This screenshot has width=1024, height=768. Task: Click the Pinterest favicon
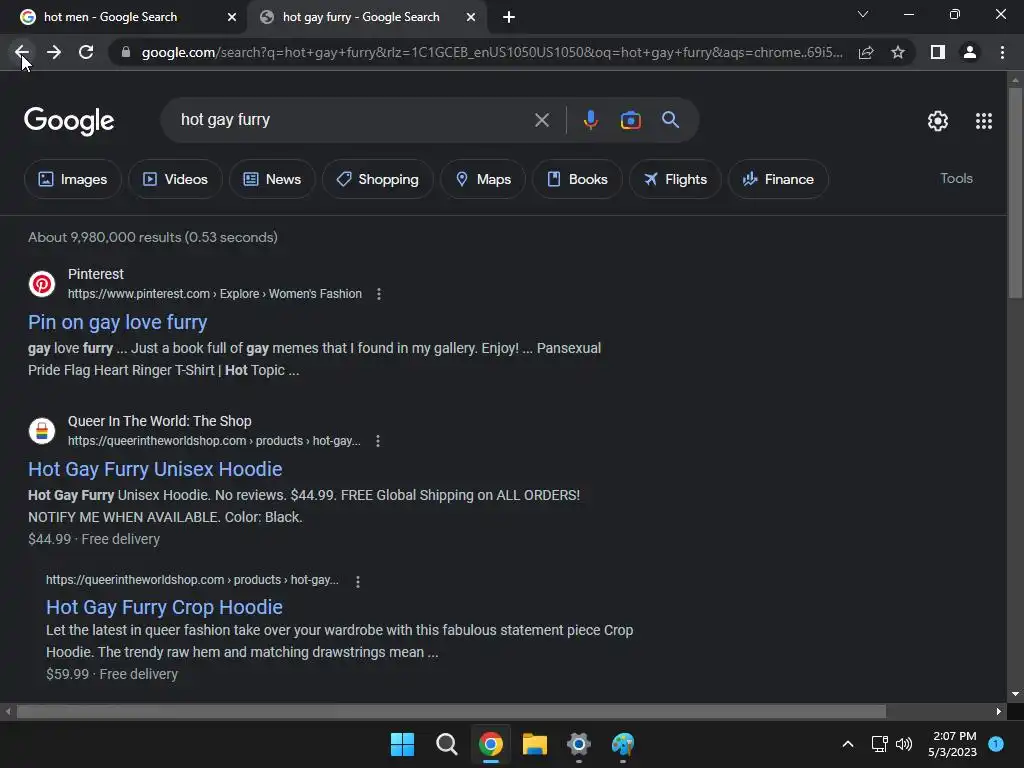pyautogui.click(x=42, y=283)
